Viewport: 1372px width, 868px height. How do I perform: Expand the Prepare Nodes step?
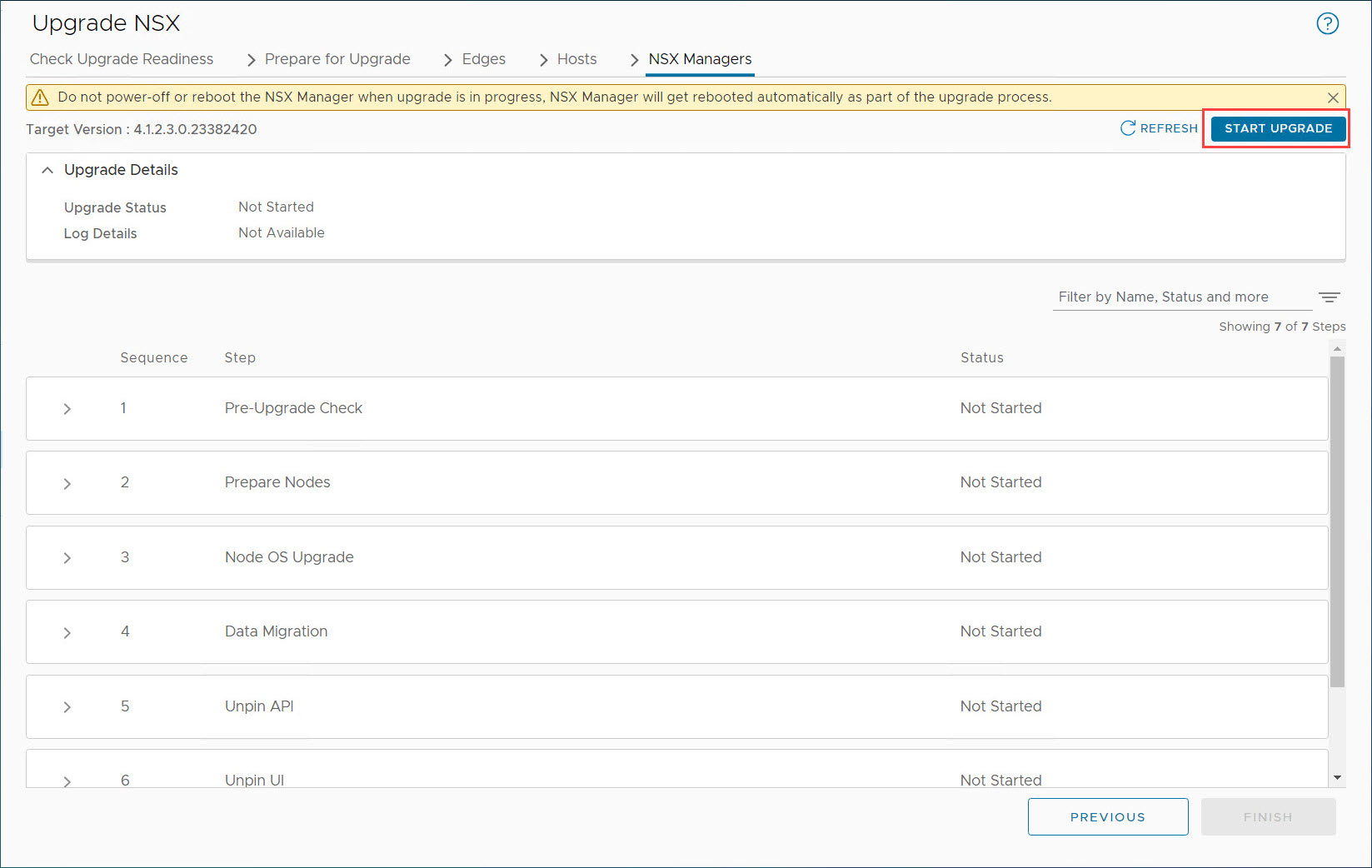(67, 483)
